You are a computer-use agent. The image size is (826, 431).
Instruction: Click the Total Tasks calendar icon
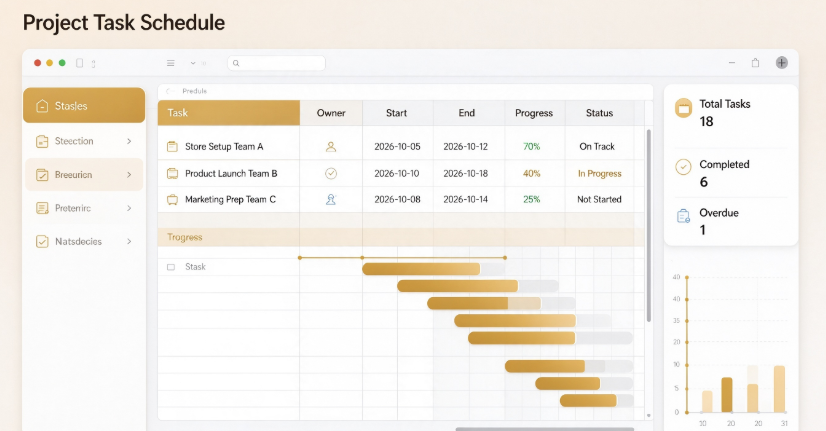pyautogui.click(x=683, y=107)
